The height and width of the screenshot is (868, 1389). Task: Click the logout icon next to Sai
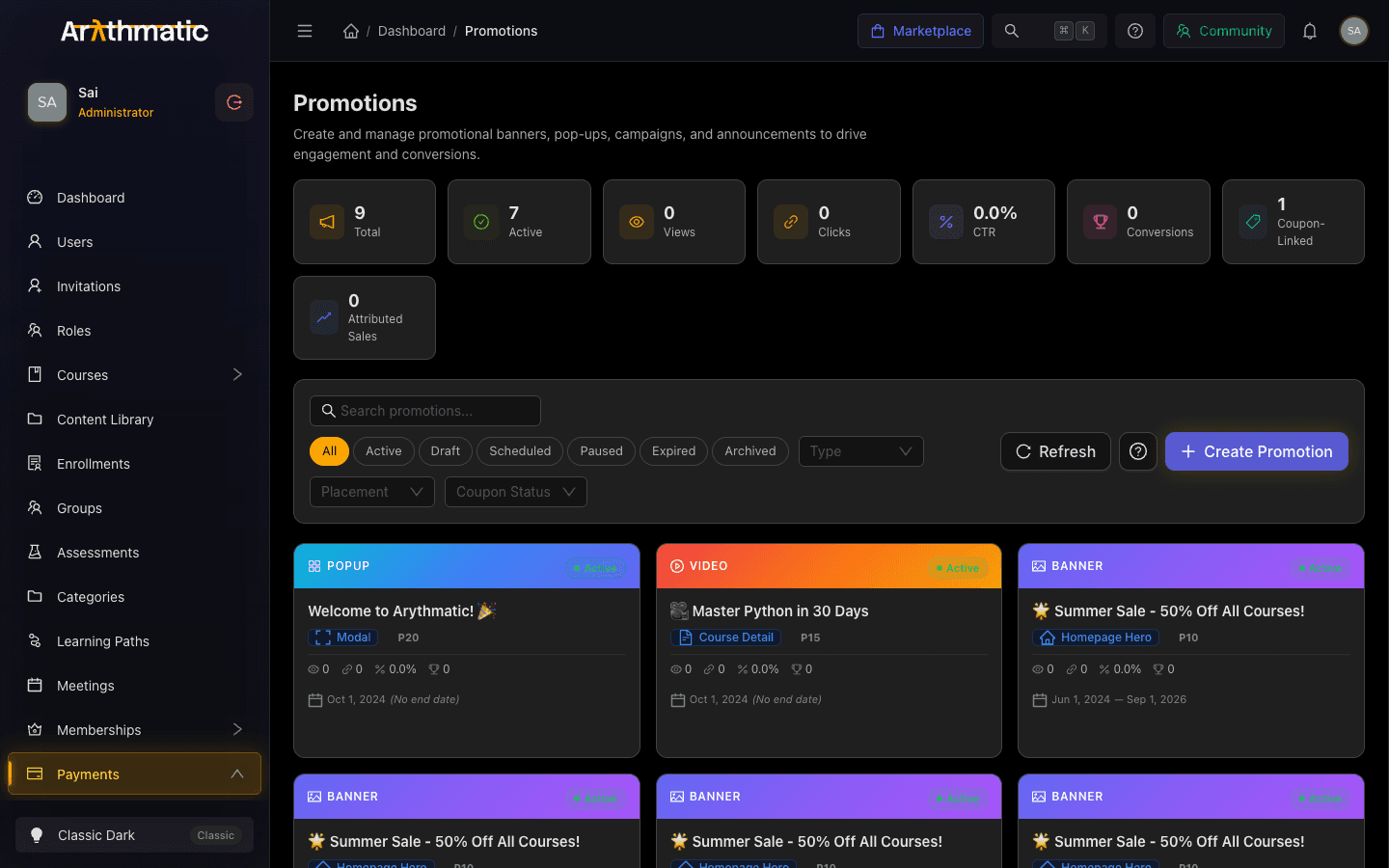[x=234, y=102]
